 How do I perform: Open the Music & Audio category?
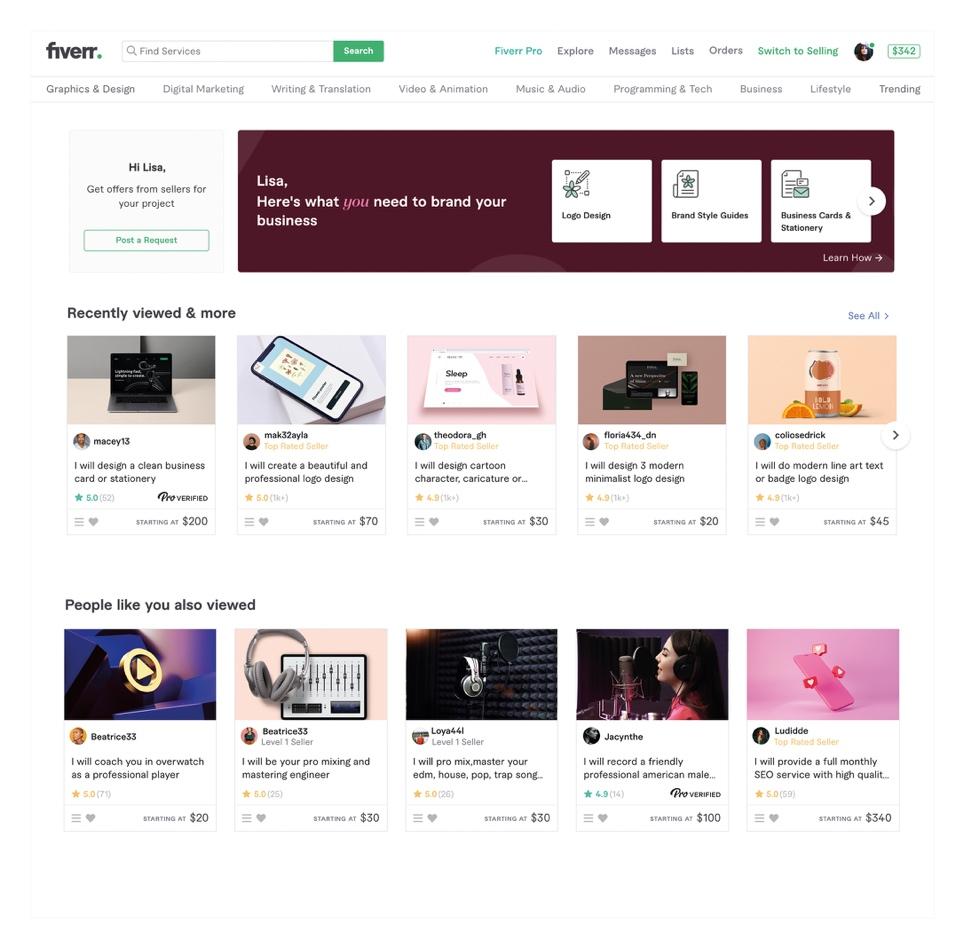coord(550,89)
